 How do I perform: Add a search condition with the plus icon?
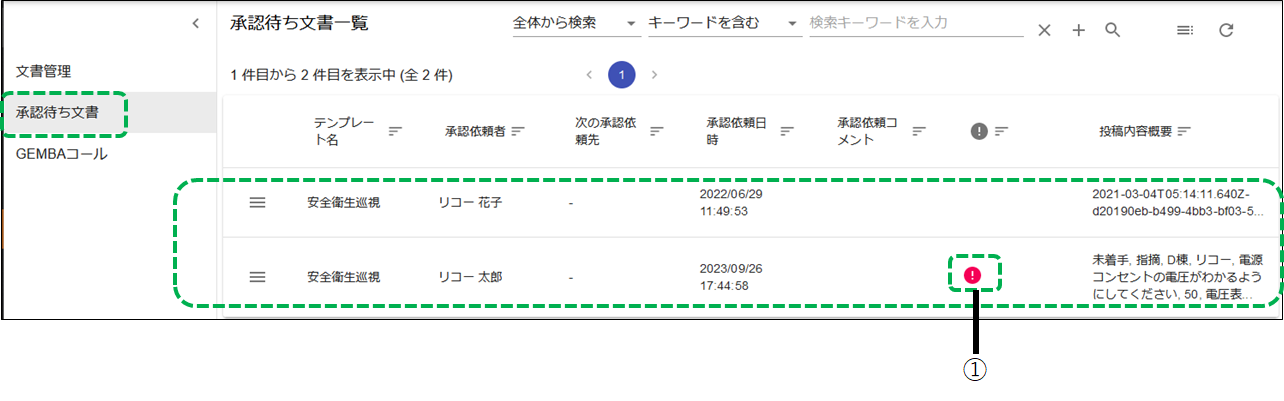(x=1078, y=30)
